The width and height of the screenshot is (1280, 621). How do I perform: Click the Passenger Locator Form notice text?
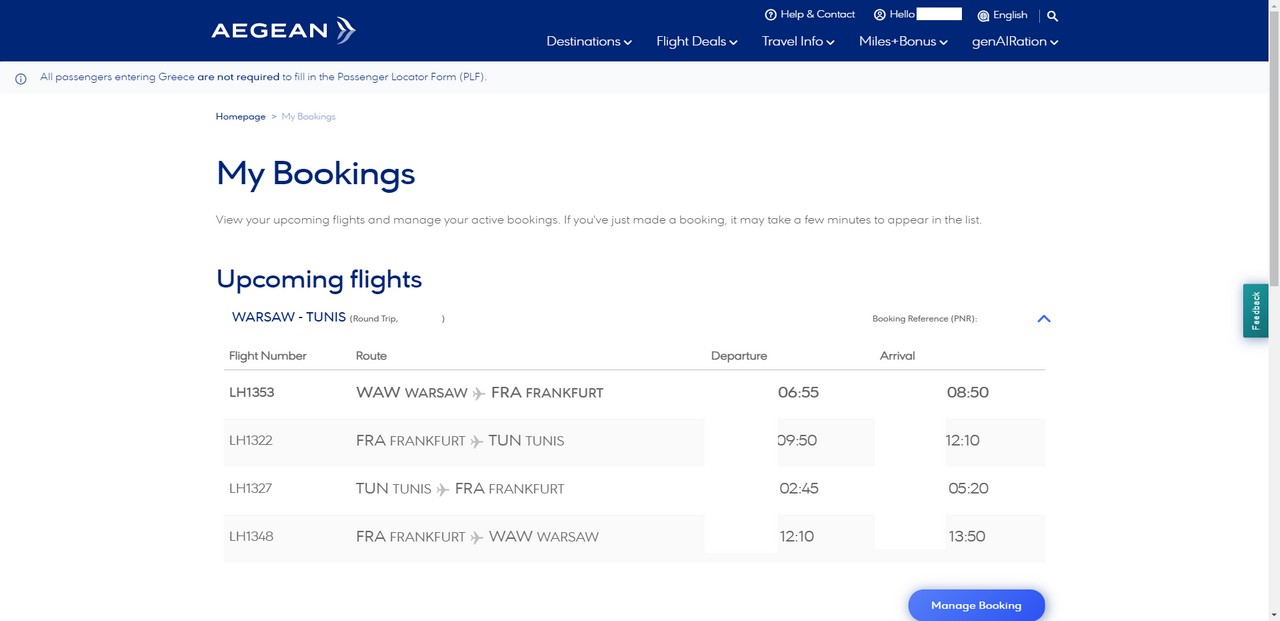[x=263, y=77]
